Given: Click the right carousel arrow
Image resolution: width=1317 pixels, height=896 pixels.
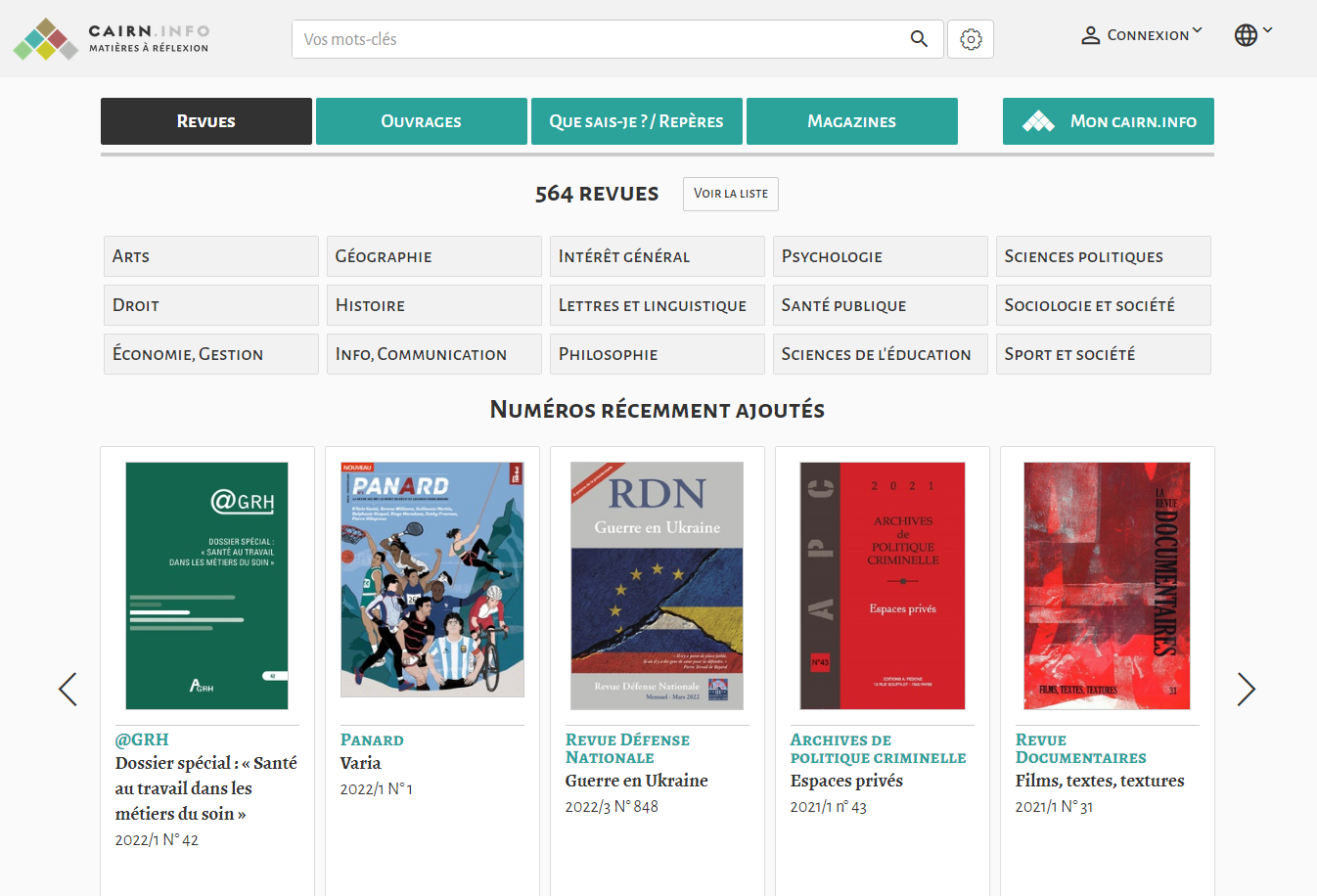Looking at the screenshot, I should tap(1247, 689).
